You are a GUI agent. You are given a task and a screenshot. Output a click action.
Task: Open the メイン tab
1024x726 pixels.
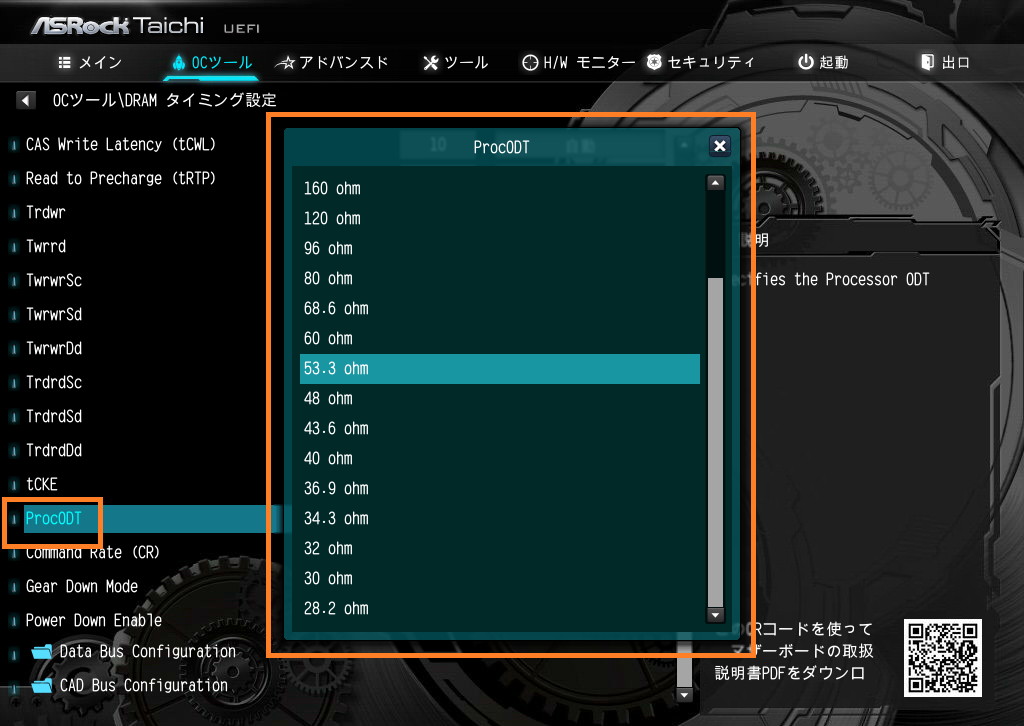tap(90, 63)
